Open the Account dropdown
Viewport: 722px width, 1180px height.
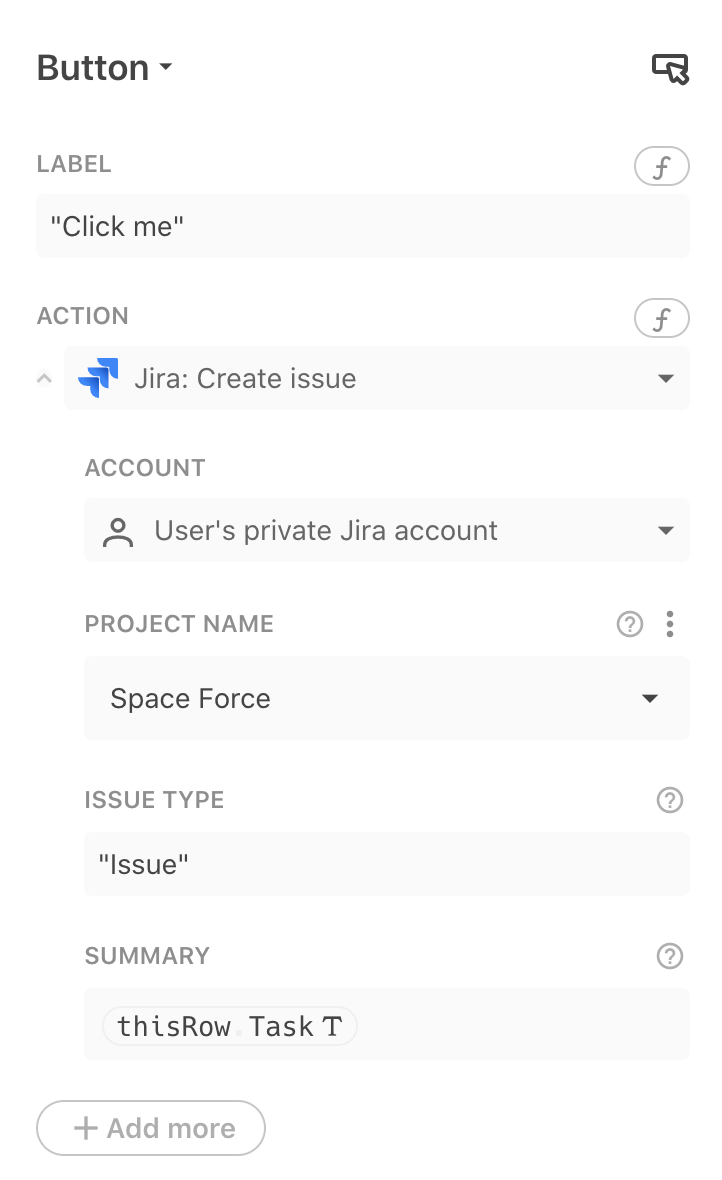pos(666,530)
